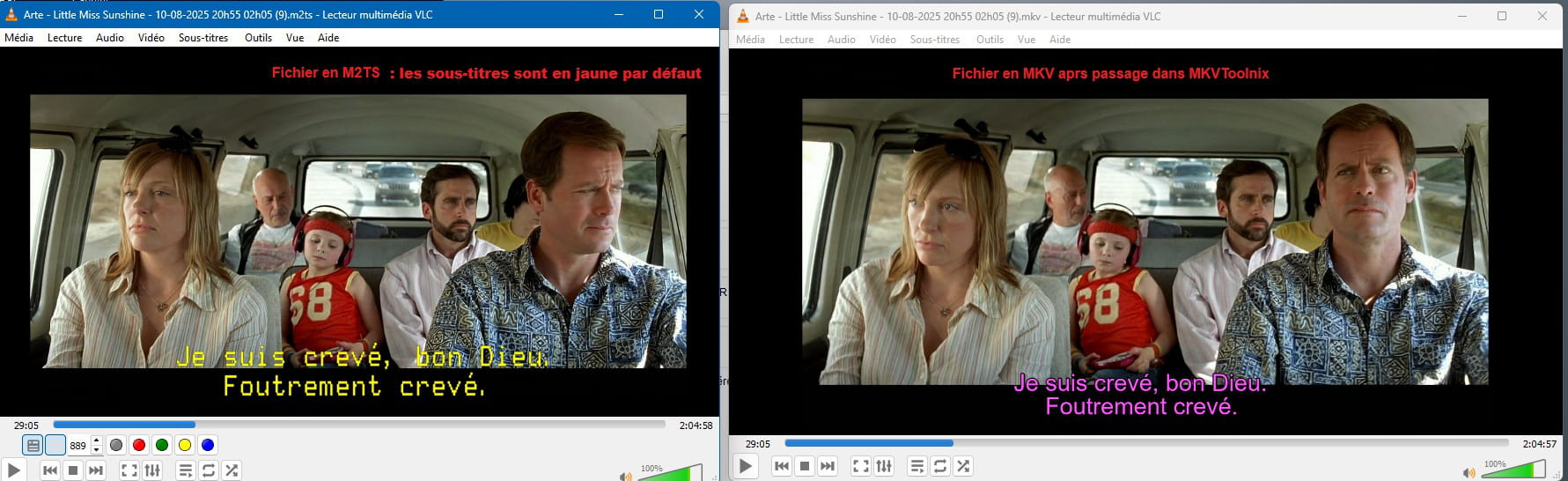1568x481 pixels.
Task: Stop playback in the right MKV player
Action: (x=804, y=466)
